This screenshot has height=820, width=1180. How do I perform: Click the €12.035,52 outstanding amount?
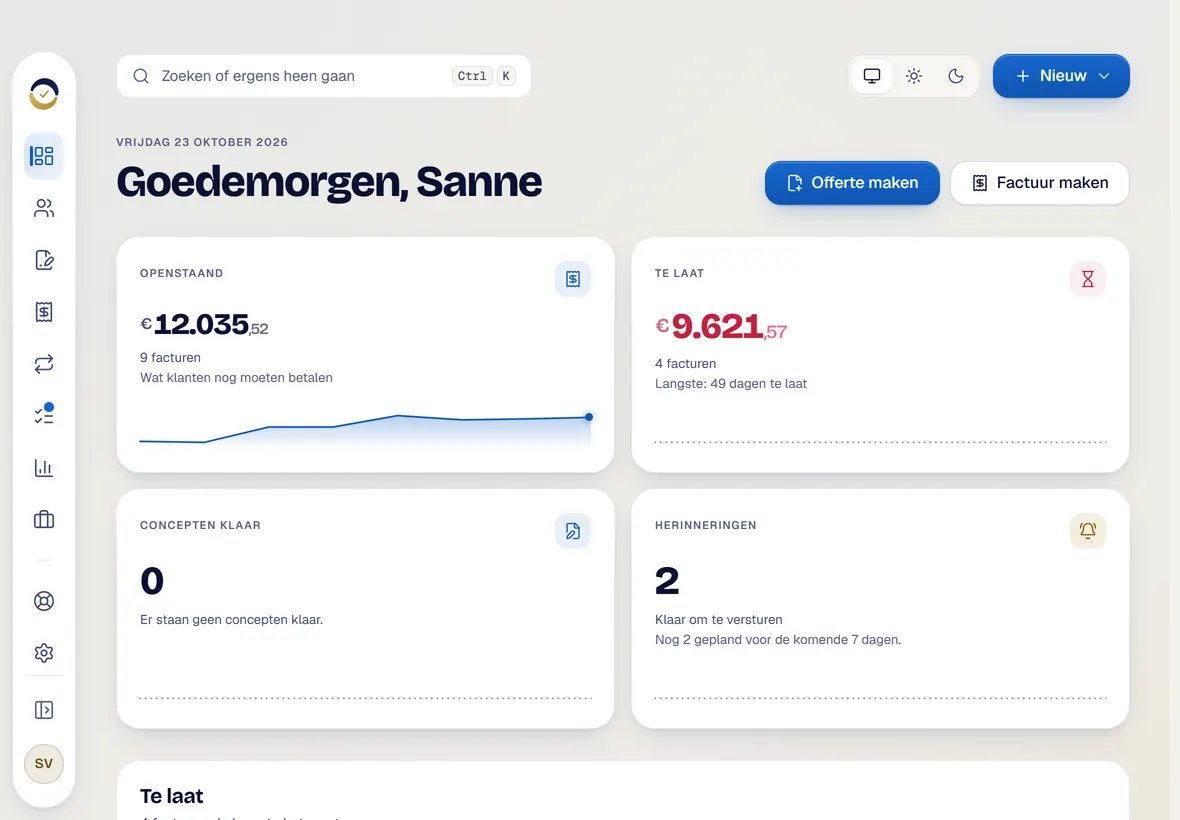click(x=204, y=325)
